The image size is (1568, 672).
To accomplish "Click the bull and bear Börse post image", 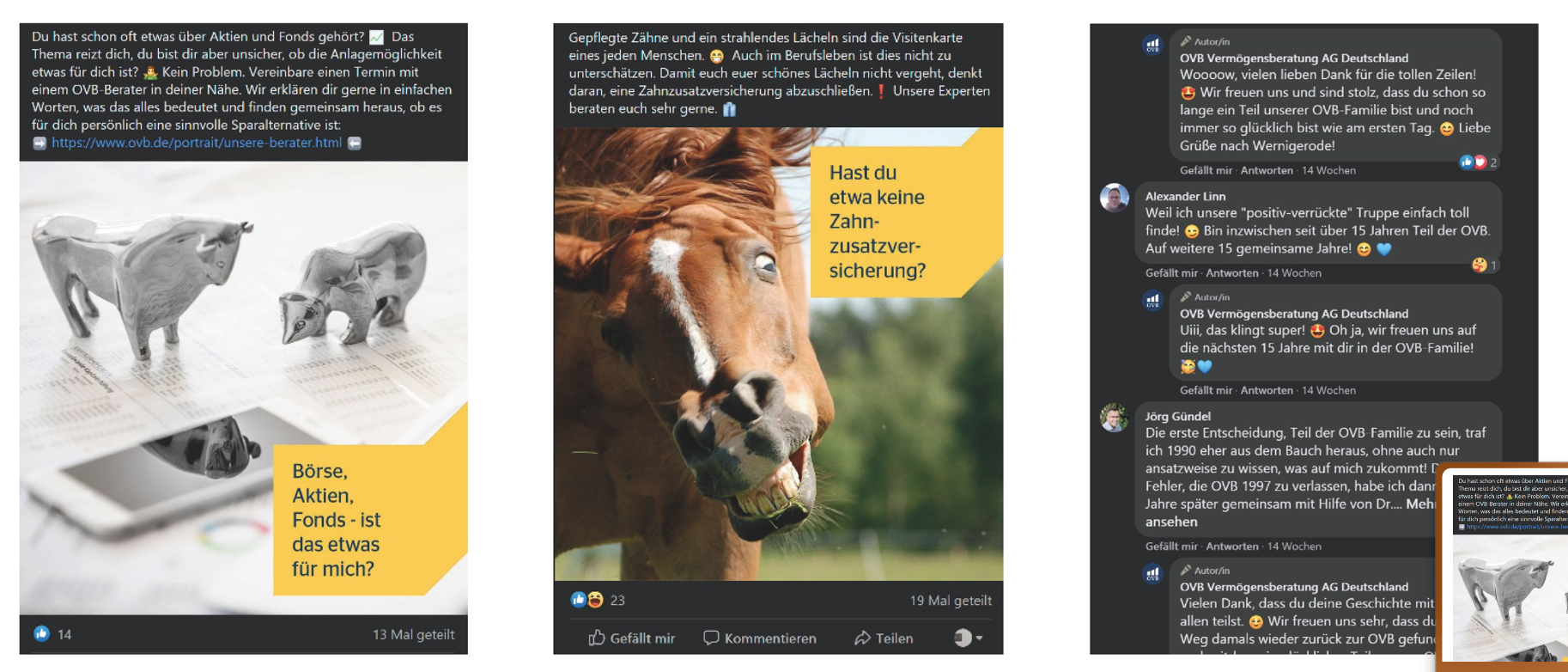I will pyautogui.click(x=244, y=388).
